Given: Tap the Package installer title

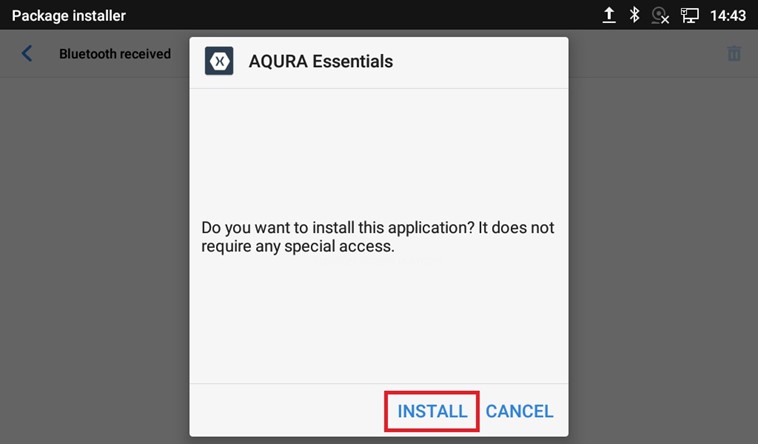Looking at the screenshot, I should [69, 15].
